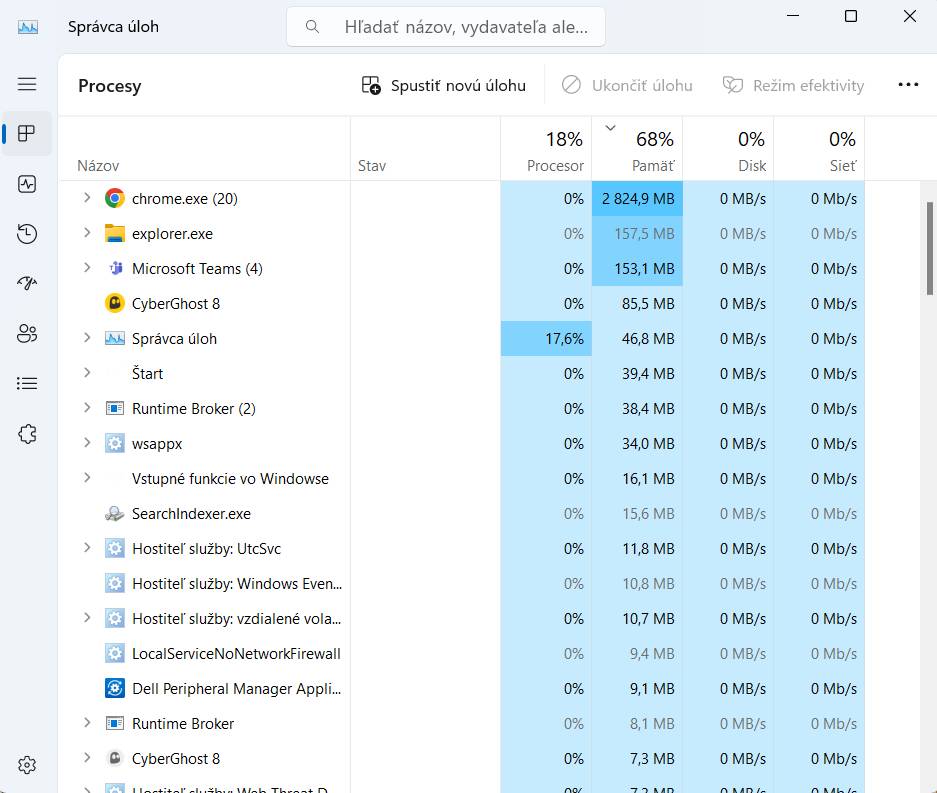
Task: Expand the Štart process row
Action: tap(87, 373)
